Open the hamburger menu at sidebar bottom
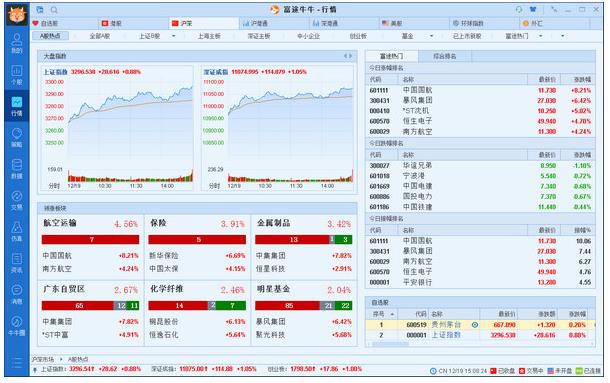 pos(16,362)
